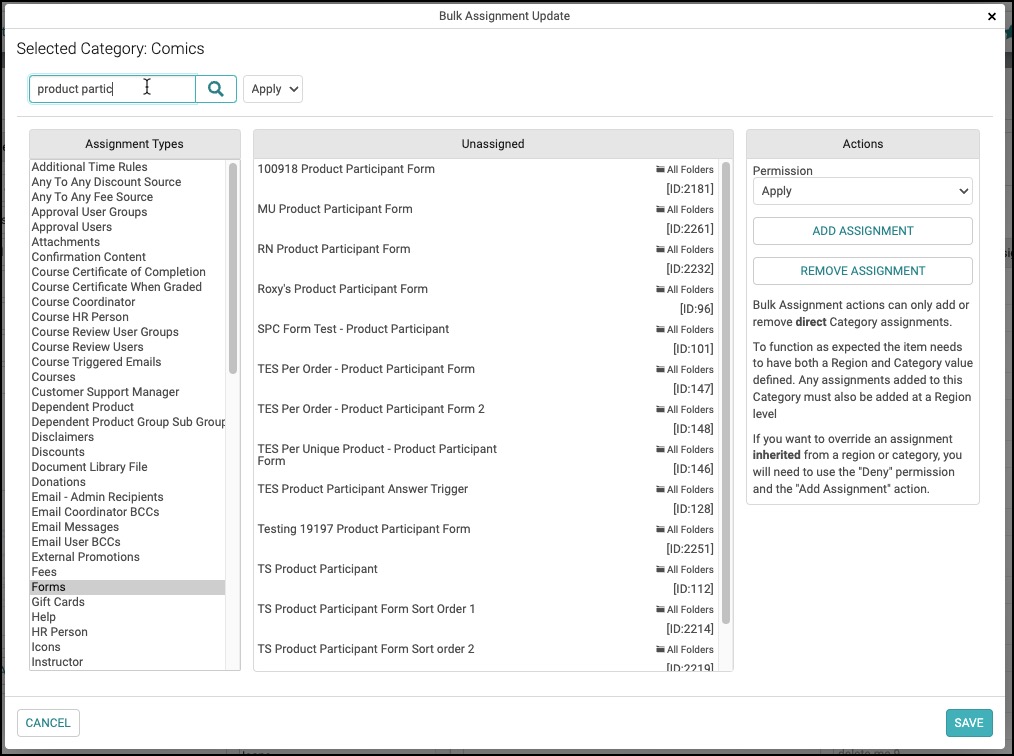Select 100918 Product Participant Form item
Screen dimensions: 1014x756
tap(346, 169)
